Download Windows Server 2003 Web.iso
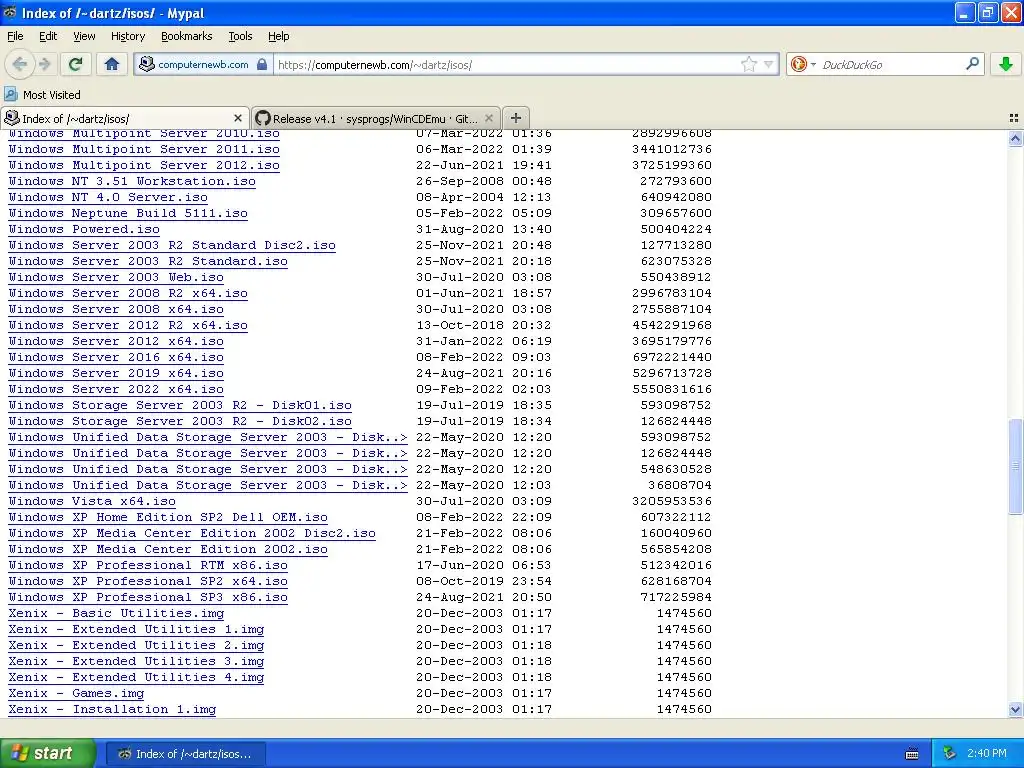 [116, 278]
